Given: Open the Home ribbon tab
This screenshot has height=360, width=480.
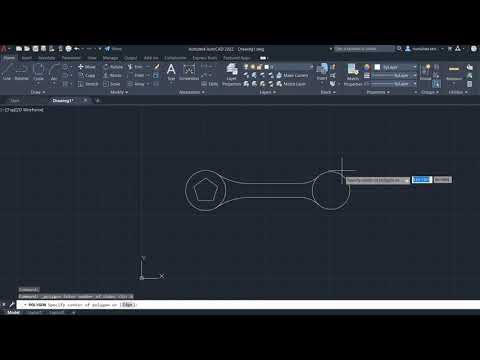Looking at the screenshot, I should click(x=9, y=58).
